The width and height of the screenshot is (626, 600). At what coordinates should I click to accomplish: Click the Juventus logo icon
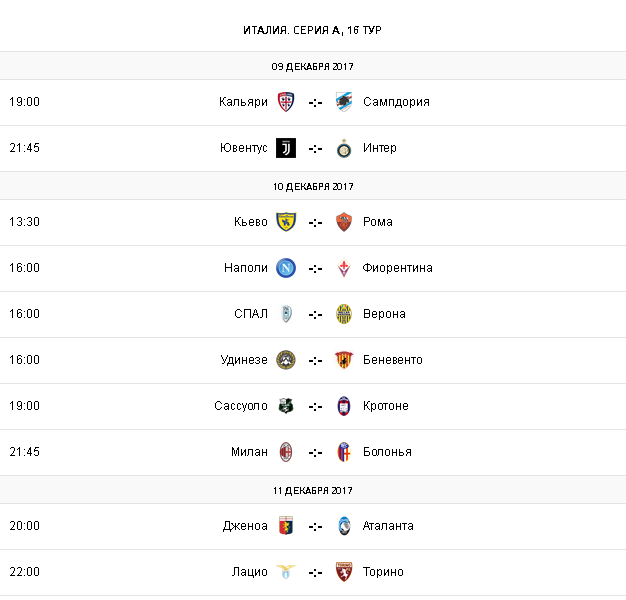pos(286,148)
